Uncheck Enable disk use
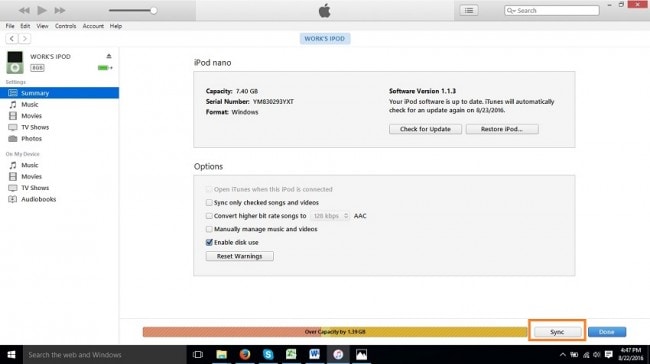This screenshot has height=364, width=650. click(209, 243)
